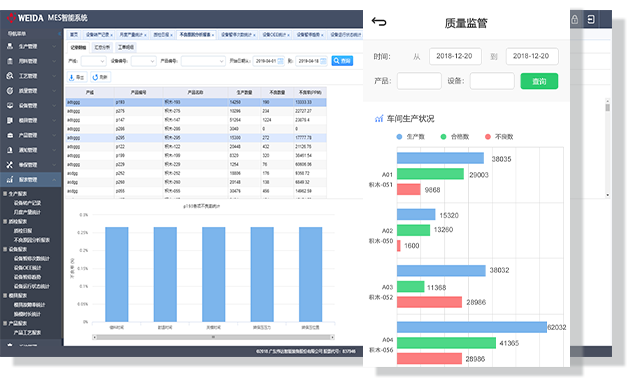627x378 pixels.
Task: Click the bar chart horizontal scrollbar
Action: click(x=214, y=337)
